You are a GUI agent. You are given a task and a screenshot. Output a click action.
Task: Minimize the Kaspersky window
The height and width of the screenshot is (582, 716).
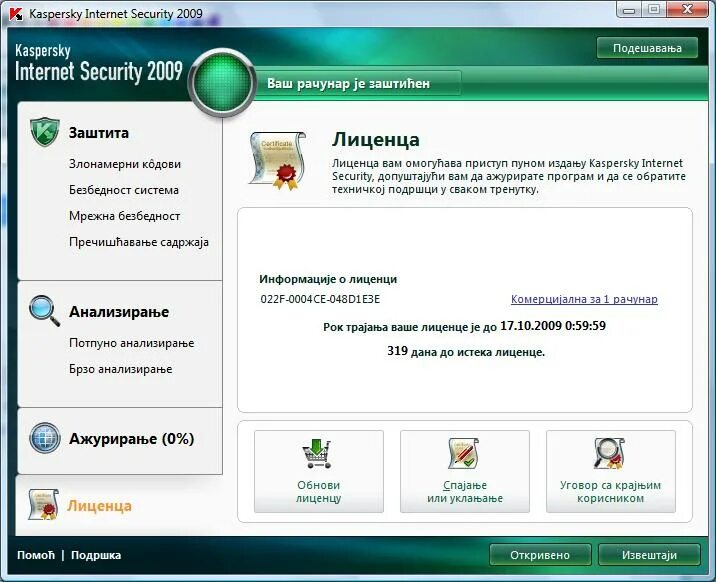[x=629, y=10]
